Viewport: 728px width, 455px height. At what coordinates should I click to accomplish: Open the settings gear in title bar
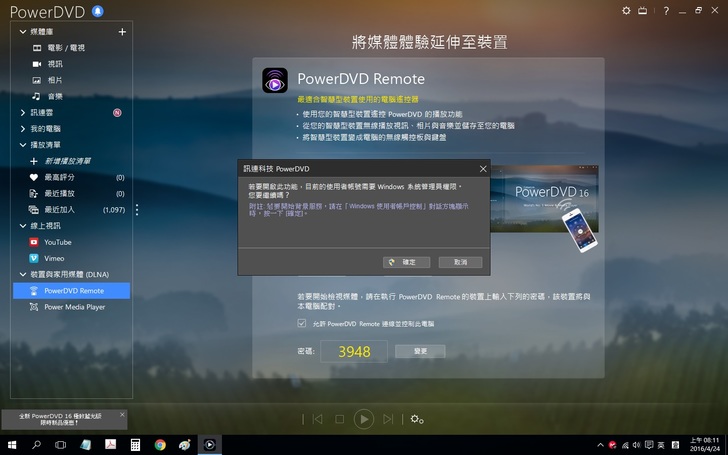(x=626, y=10)
